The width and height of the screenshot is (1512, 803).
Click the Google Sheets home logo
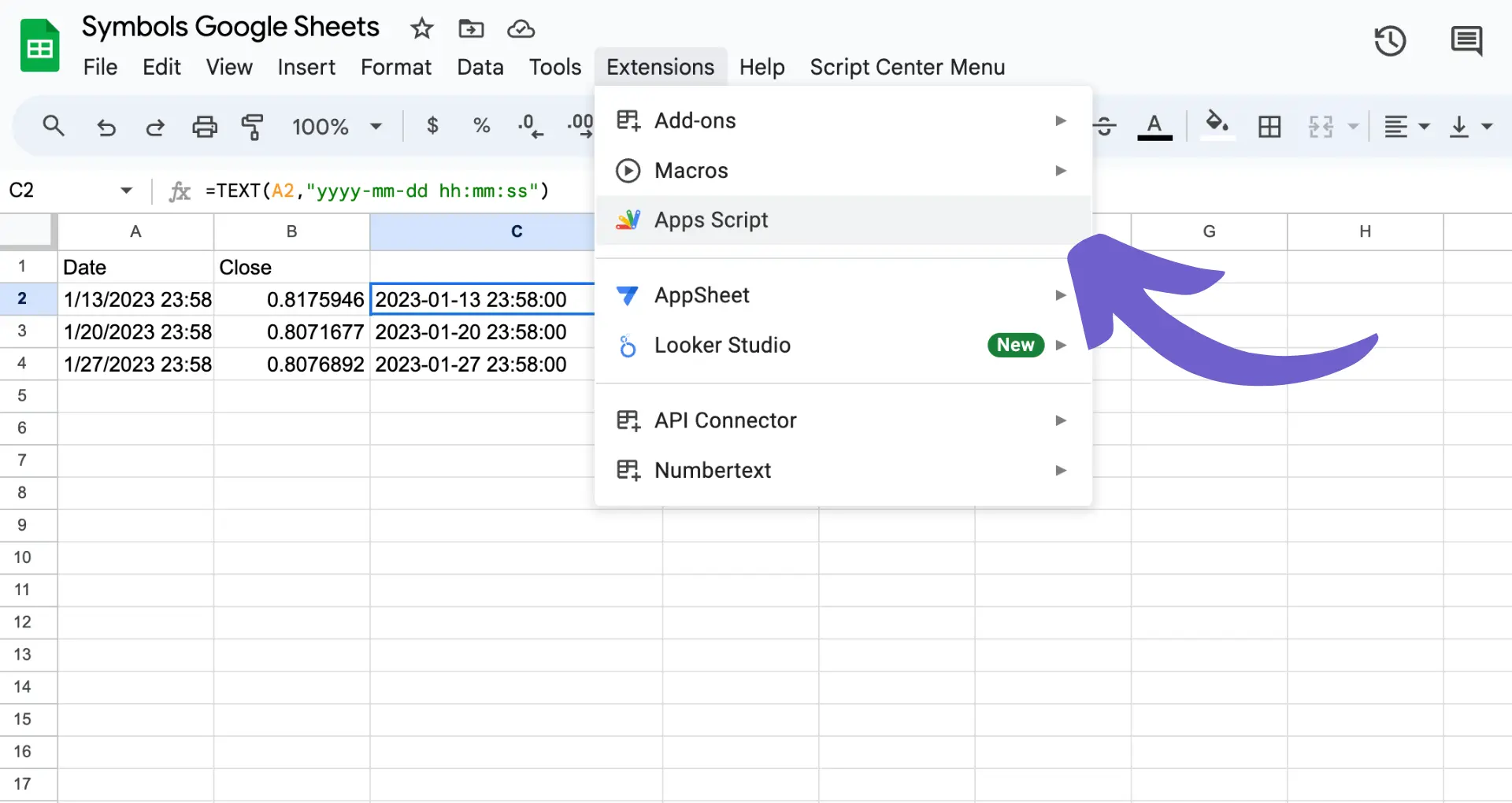pyautogui.click(x=39, y=46)
